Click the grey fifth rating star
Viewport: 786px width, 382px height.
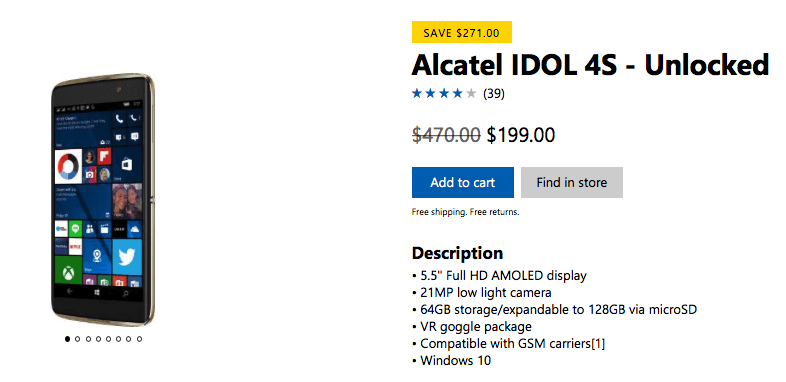[x=471, y=93]
